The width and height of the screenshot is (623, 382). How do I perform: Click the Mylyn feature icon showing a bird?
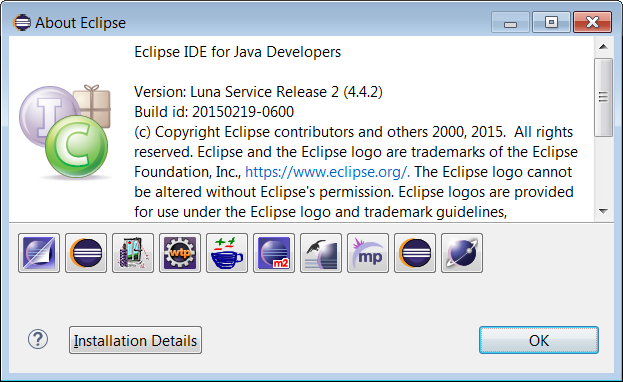click(x=321, y=253)
